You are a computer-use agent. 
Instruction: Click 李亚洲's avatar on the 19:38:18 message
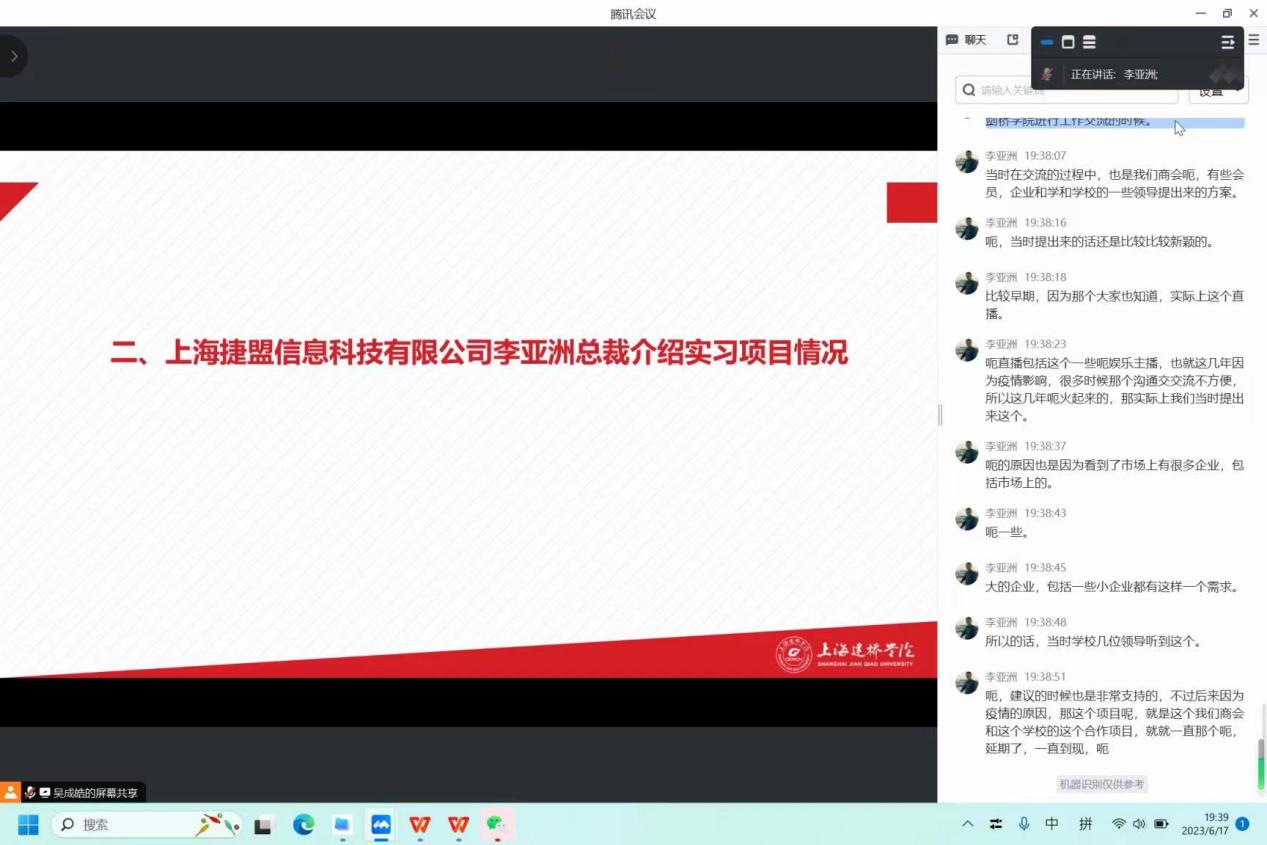(x=967, y=283)
